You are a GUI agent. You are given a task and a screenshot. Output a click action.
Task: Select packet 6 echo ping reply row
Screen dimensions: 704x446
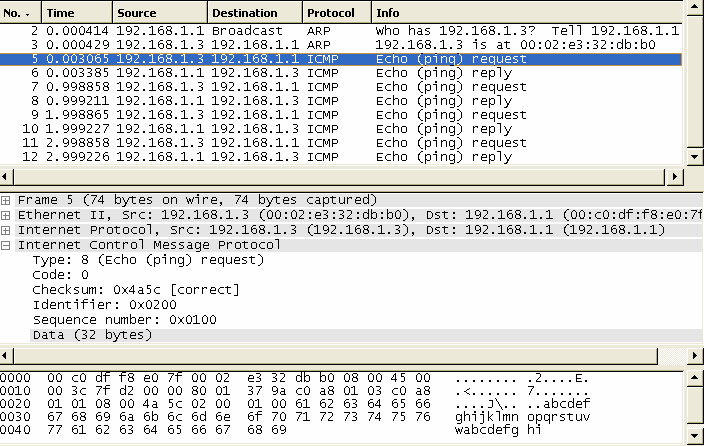tap(341, 73)
